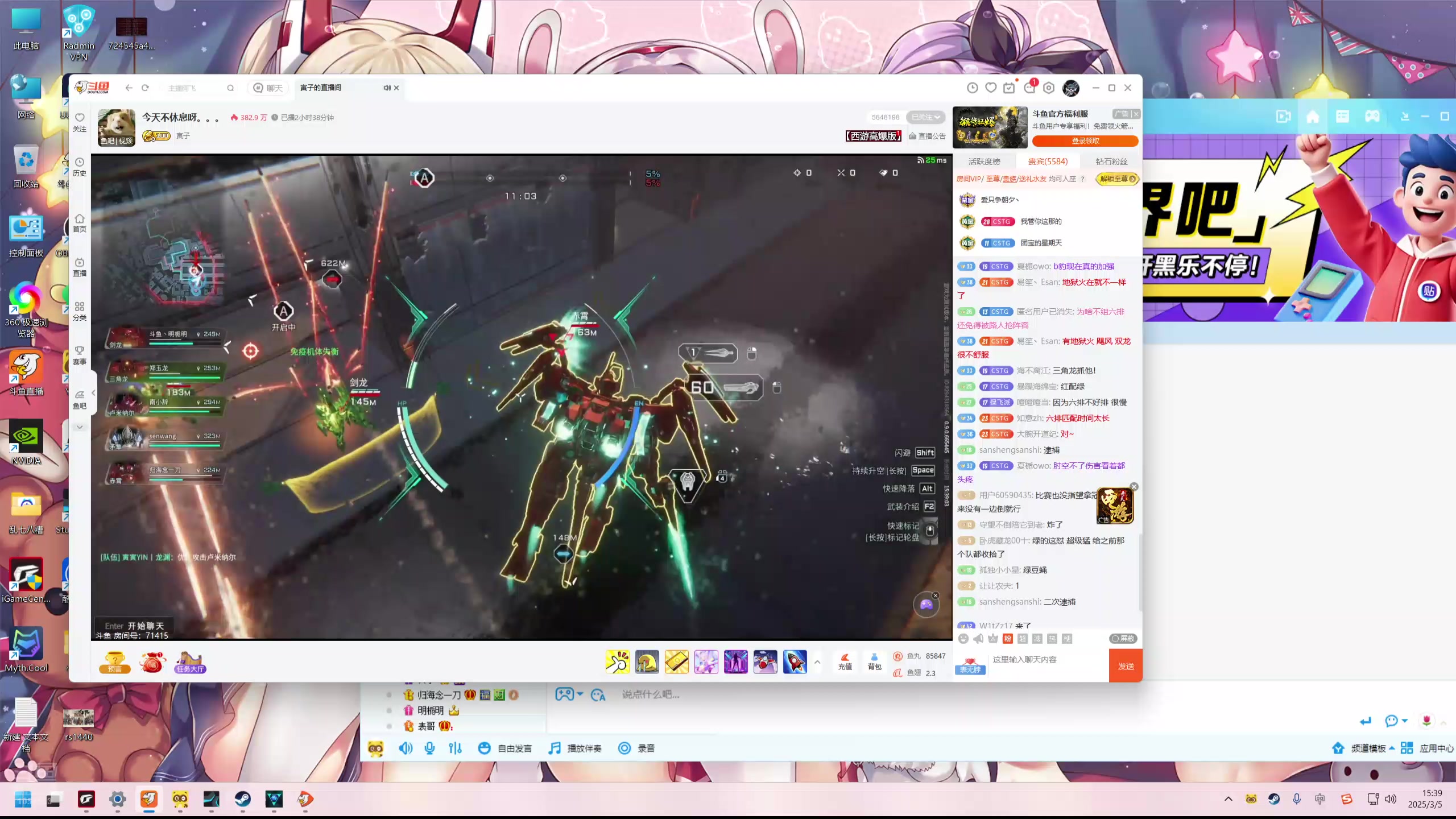1456x819 pixels.
Task: Close the 斗鱼官方福利服 advertisement
Action: pyautogui.click(x=1136, y=114)
